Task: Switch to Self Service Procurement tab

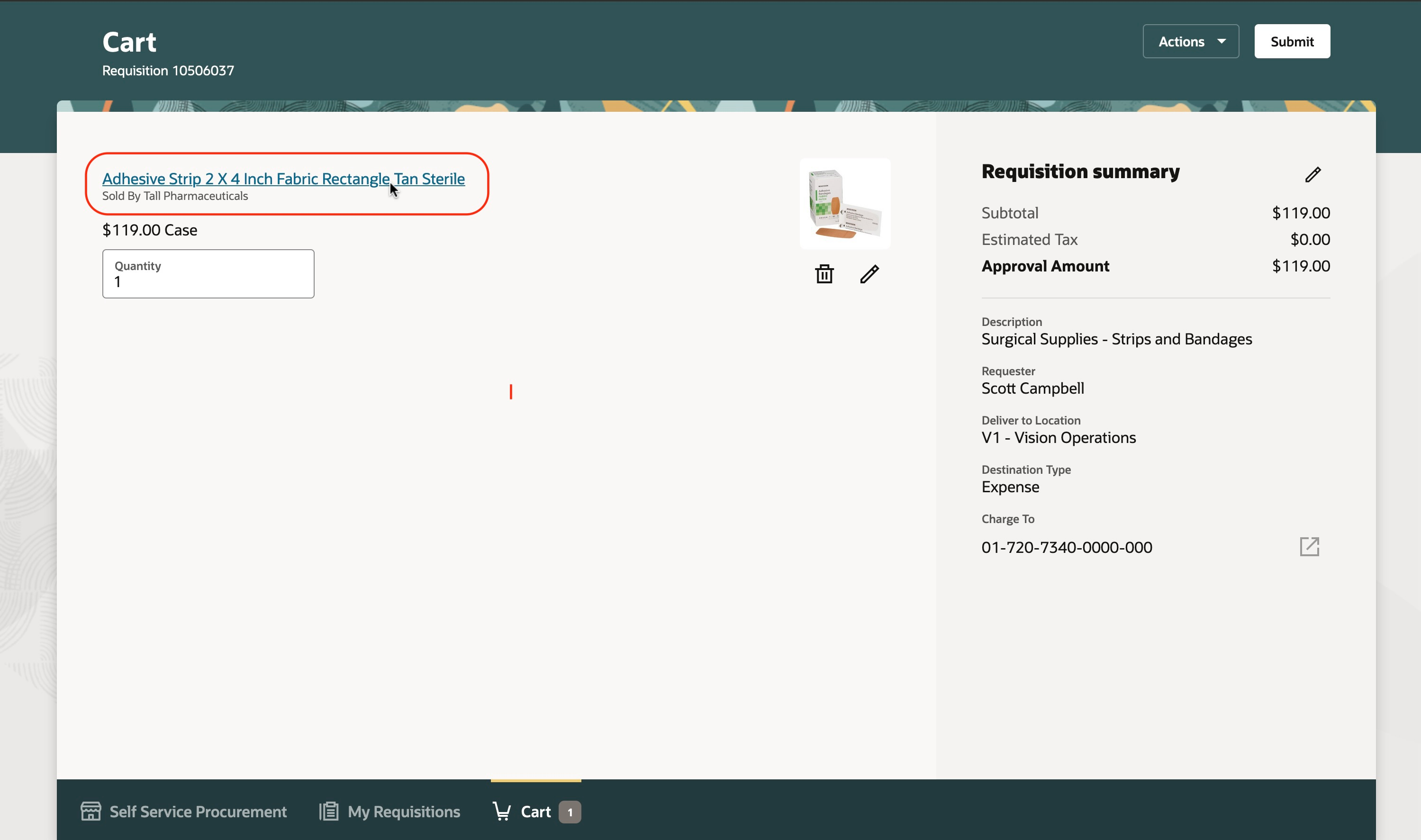Action: [x=198, y=812]
